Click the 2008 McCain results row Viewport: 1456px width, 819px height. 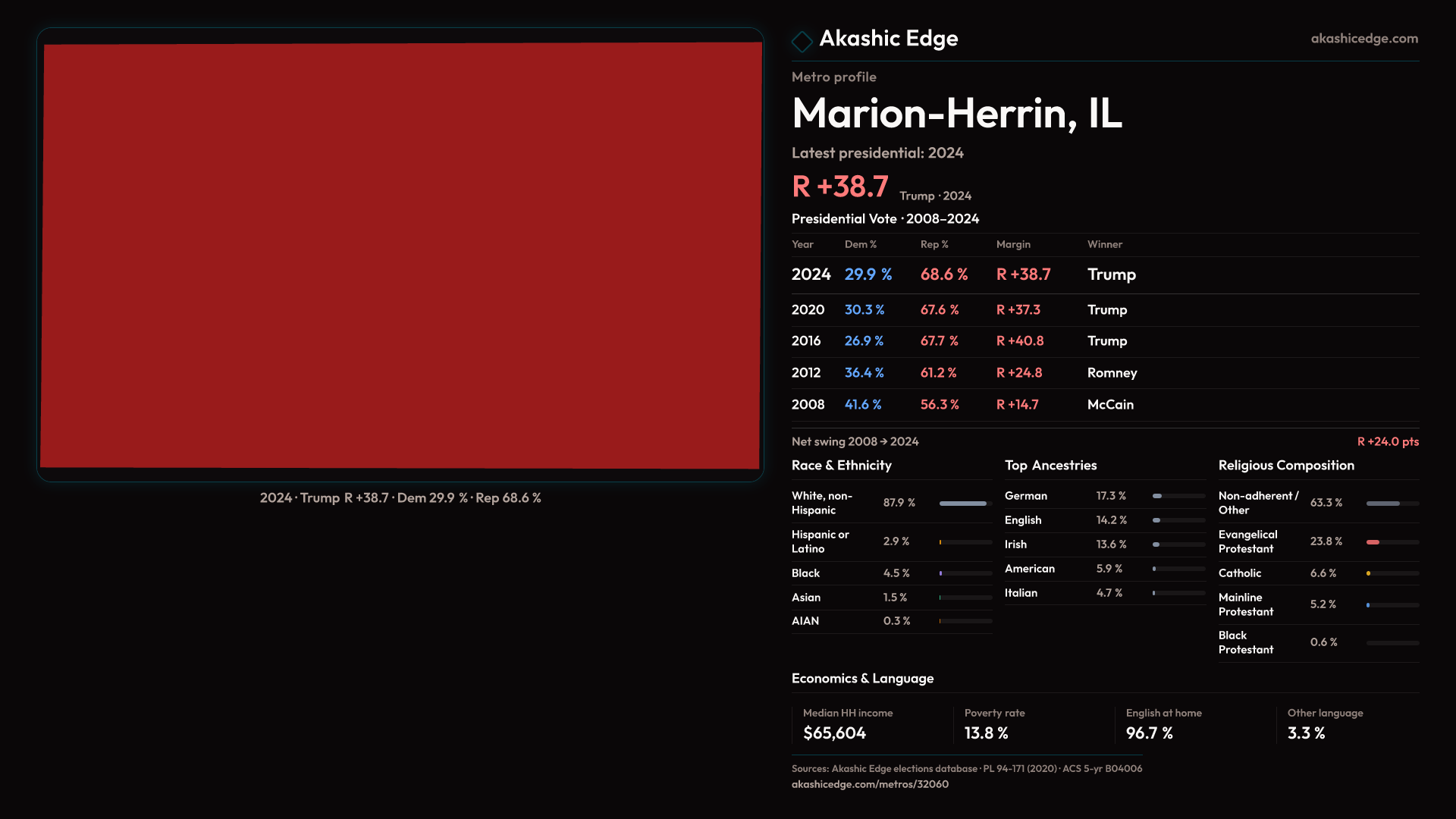click(1104, 405)
